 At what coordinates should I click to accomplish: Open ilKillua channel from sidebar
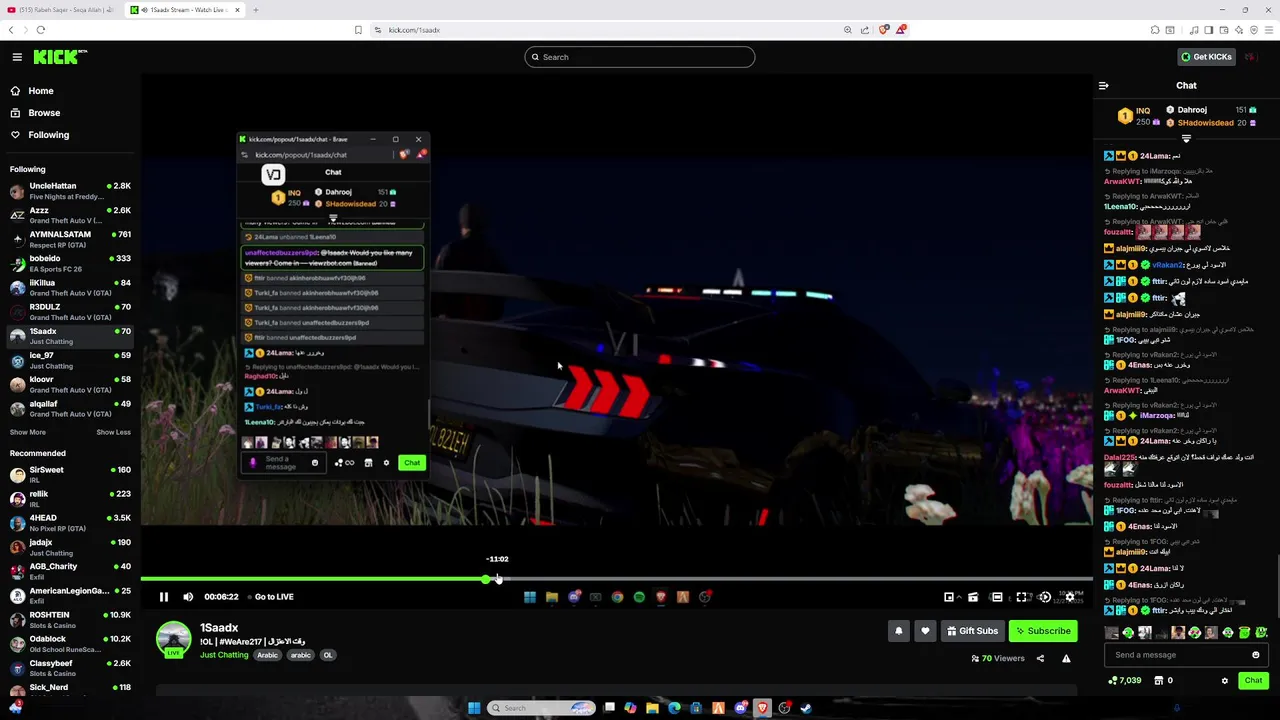click(70, 288)
